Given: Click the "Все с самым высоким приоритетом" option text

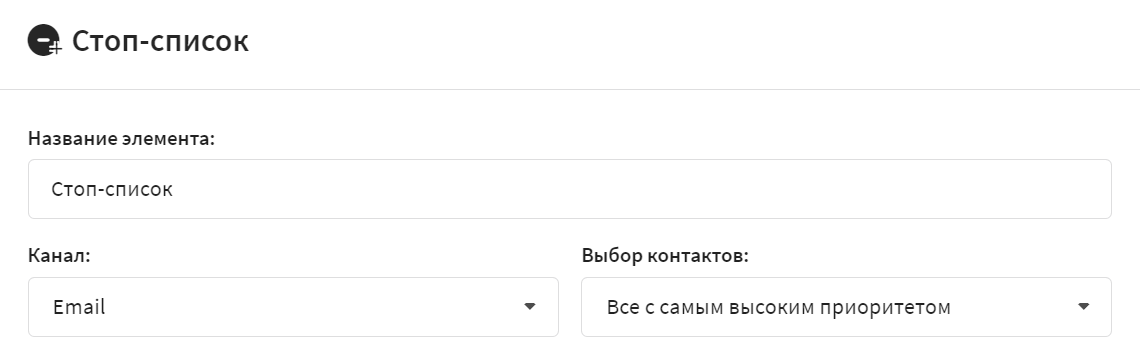Looking at the screenshot, I should (779, 308).
